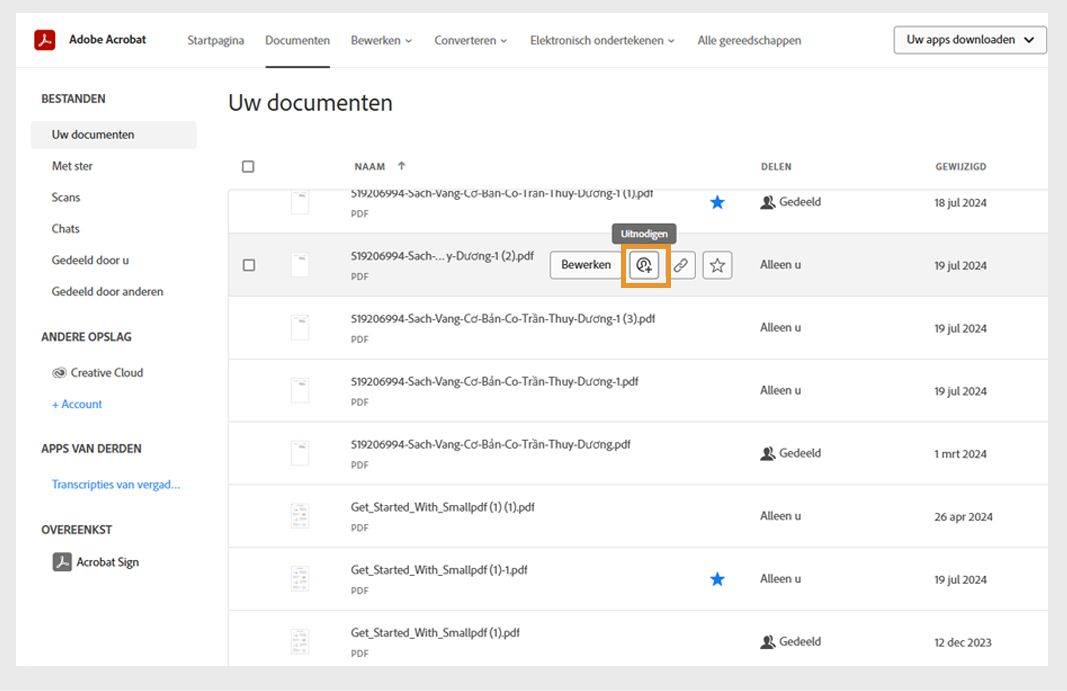1067x691 pixels.
Task: Tick the checkbox for the selected PDF row
Action: pyautogui.click(x=248, y=265)
